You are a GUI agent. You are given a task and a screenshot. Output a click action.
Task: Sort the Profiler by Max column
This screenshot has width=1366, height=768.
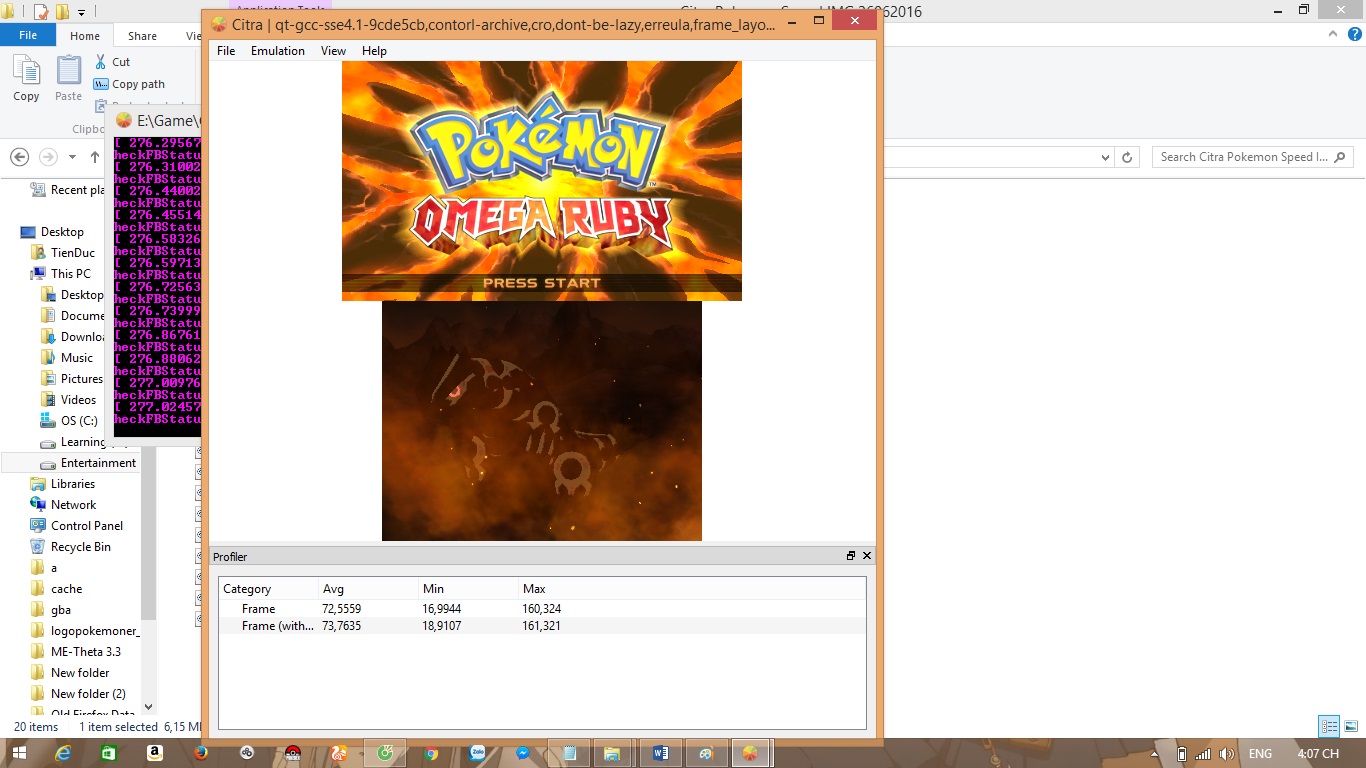692,589
